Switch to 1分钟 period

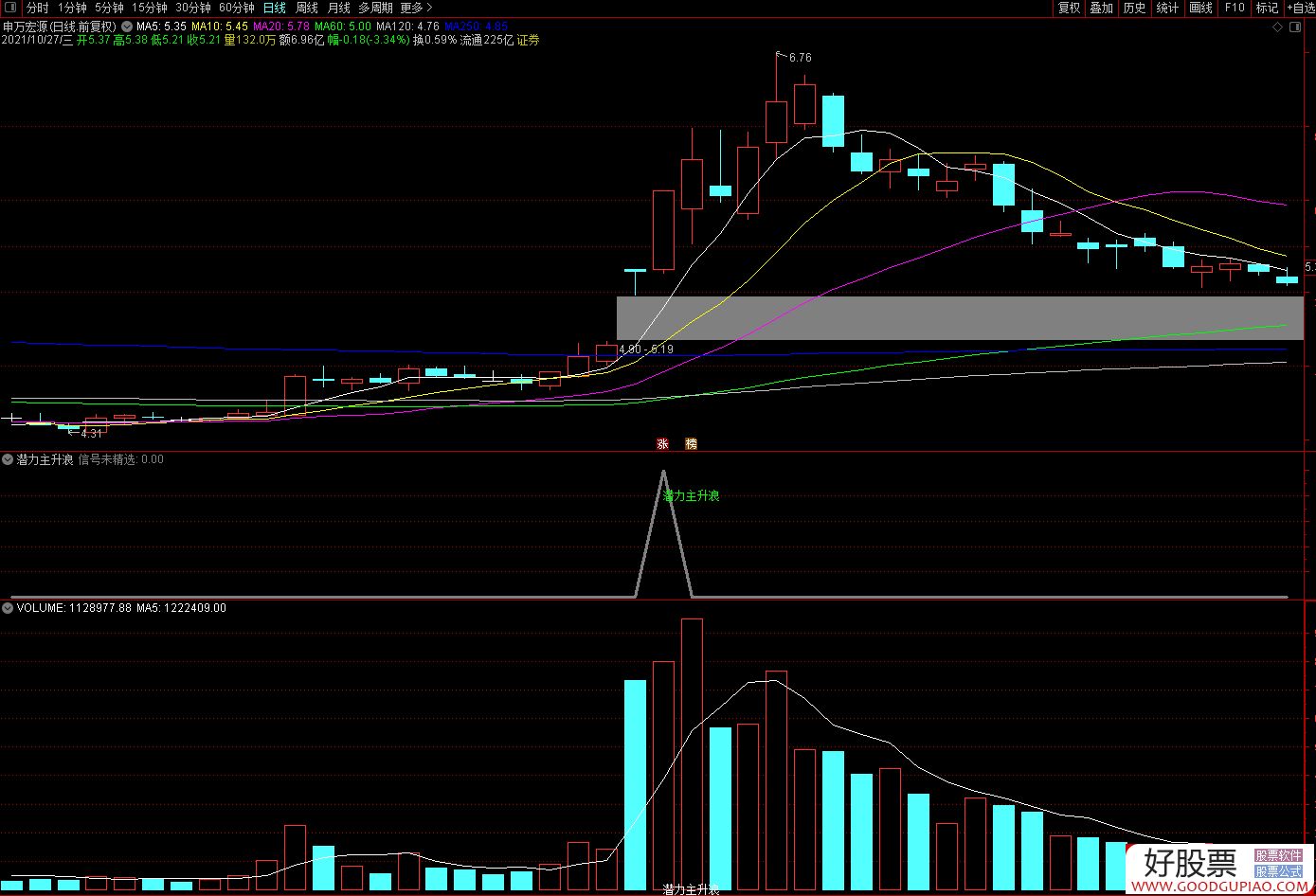[72, 8]
